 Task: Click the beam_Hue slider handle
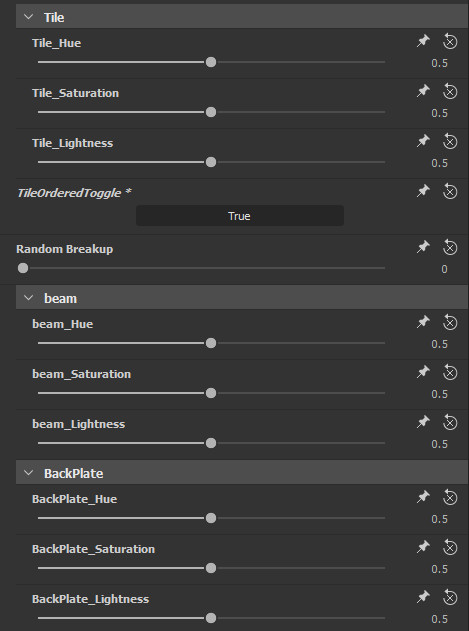[211, 343]
